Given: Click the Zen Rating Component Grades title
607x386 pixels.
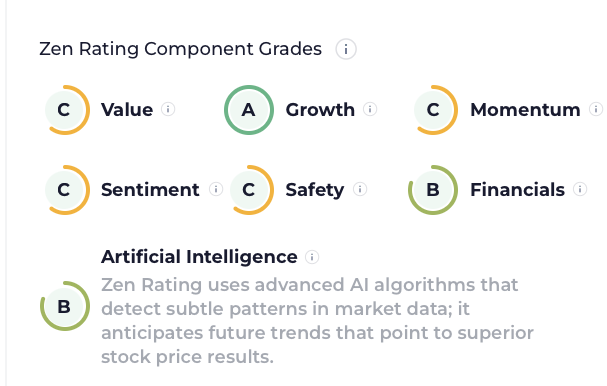Looking at the screenshot, I should [x=180, y=49].
